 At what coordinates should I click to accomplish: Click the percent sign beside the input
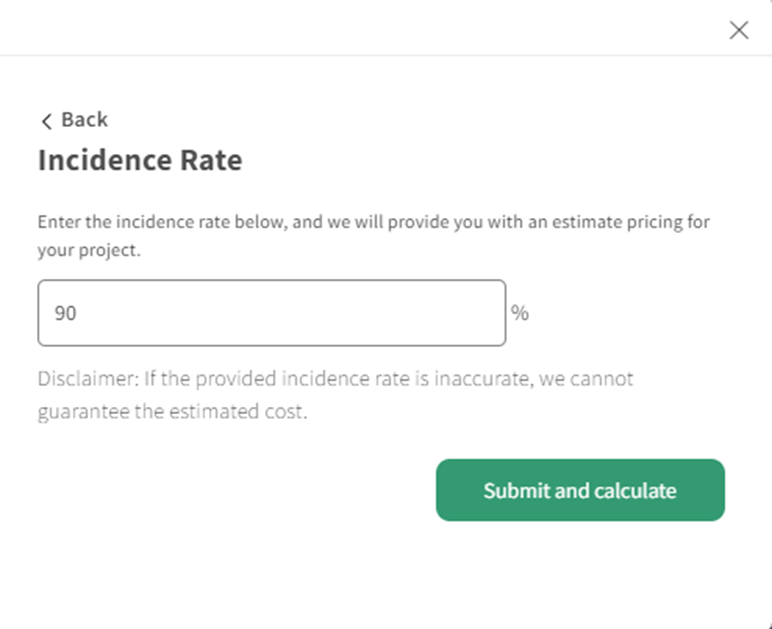(520, 313)
